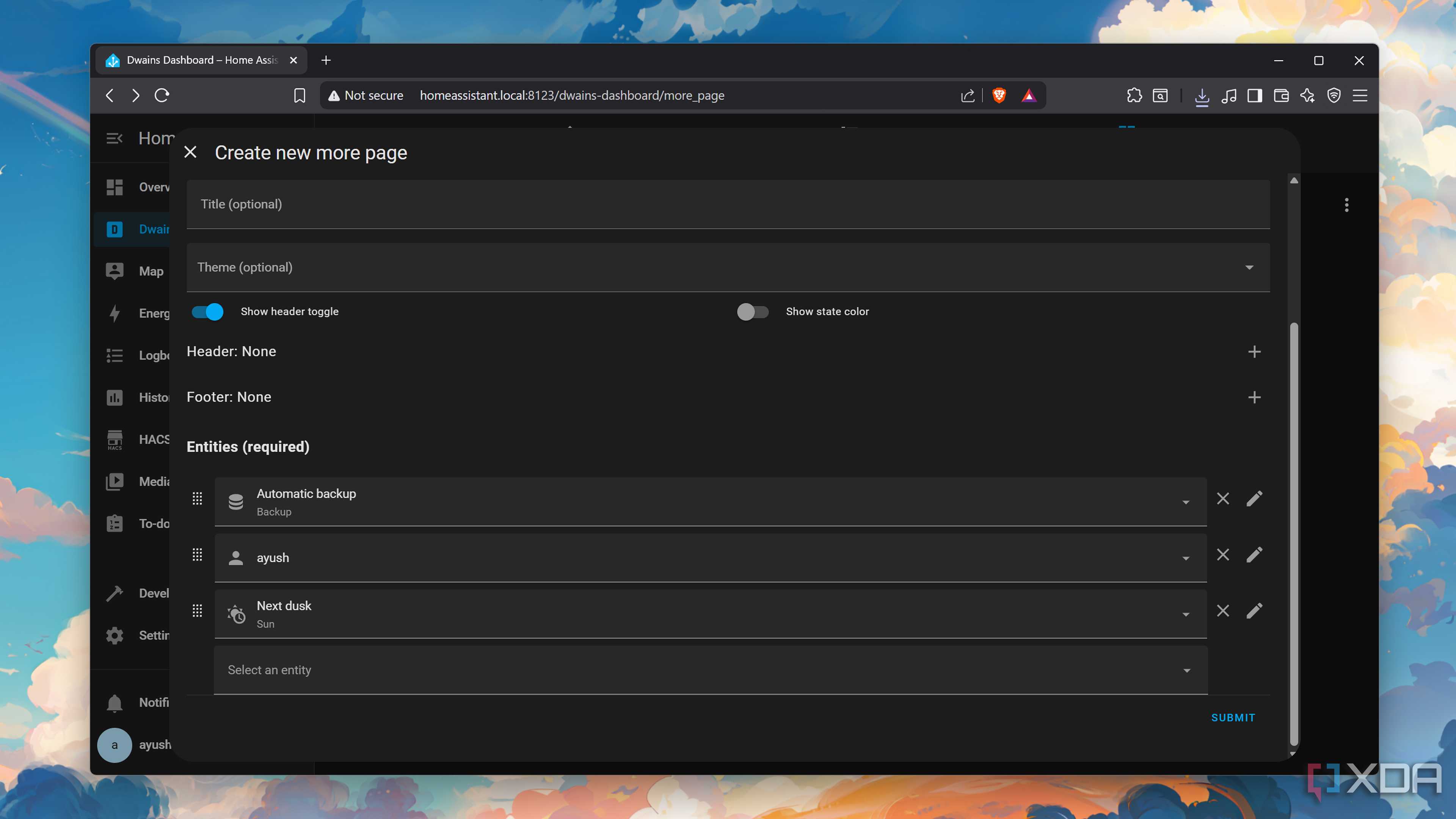The image size is (1456, 819).
Task: Open the Notifications bell in sidebar
Action: pos(114,703)
